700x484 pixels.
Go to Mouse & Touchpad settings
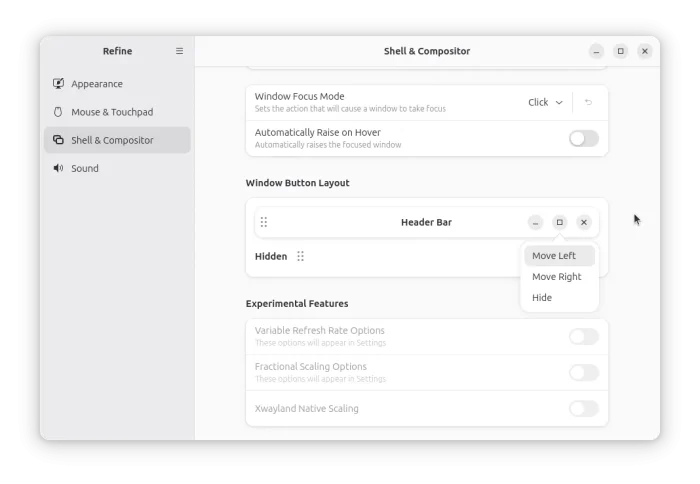click(117, 112)
